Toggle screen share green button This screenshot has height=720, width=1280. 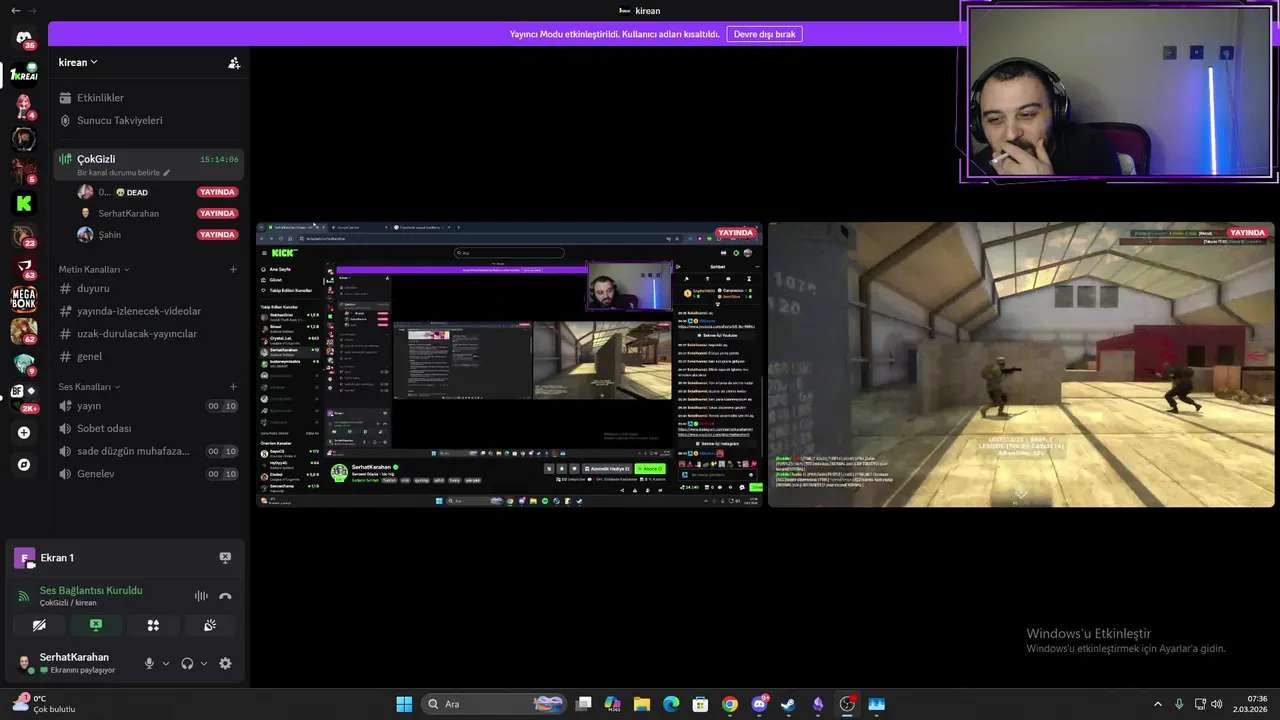(96, 625)
